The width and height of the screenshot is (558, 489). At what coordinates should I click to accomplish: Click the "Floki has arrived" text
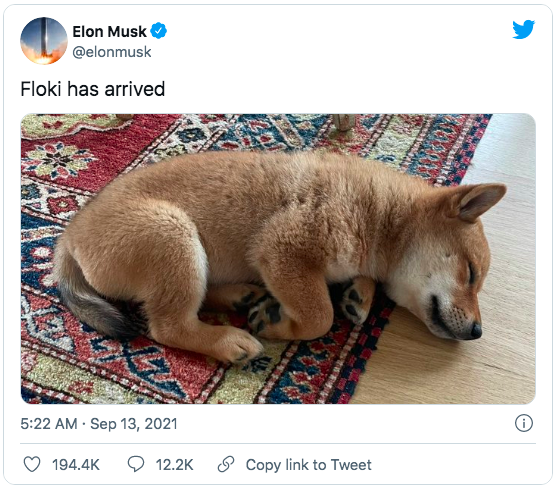pyautogui.click(x=93, y=89)
